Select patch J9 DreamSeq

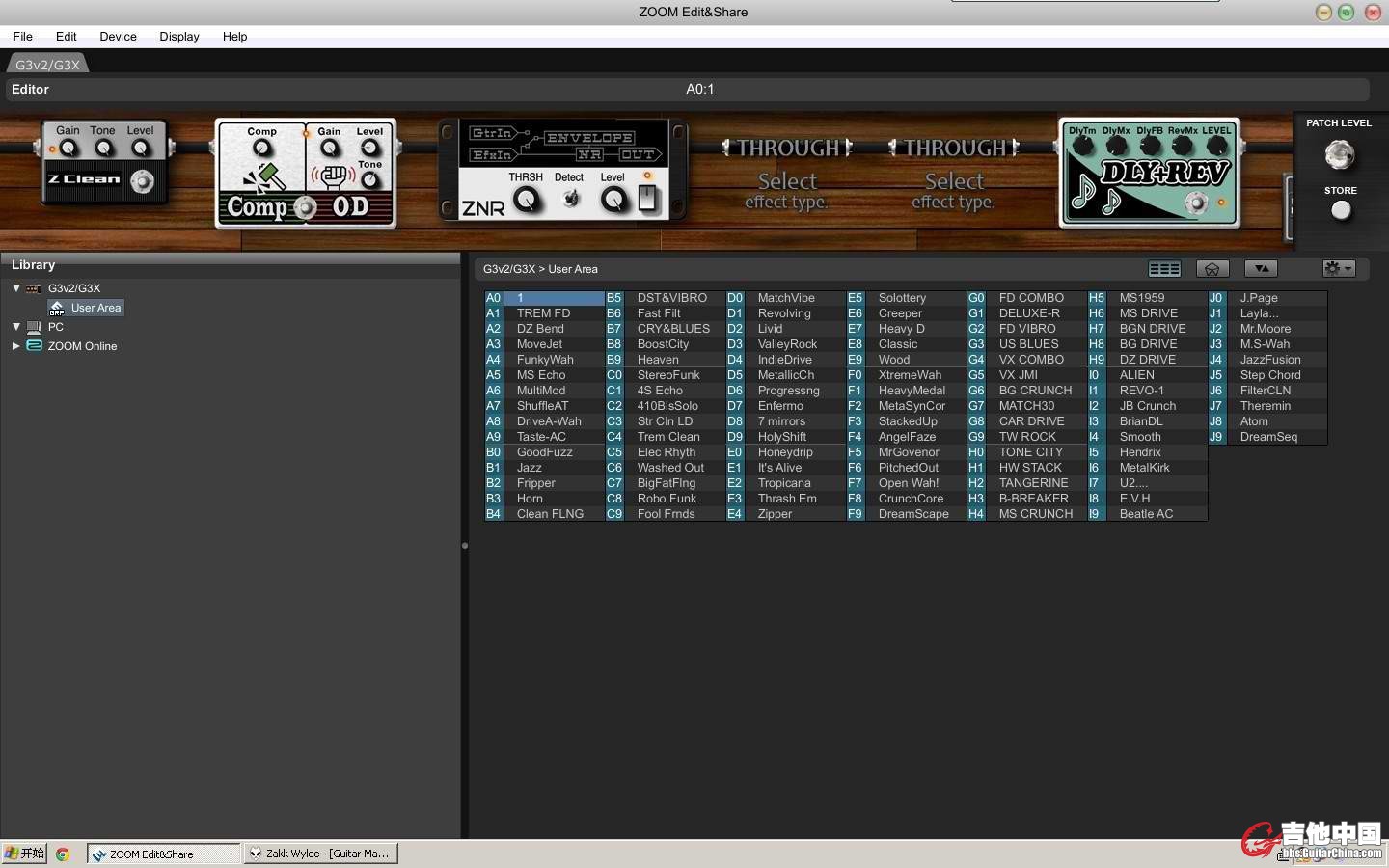1267,437
